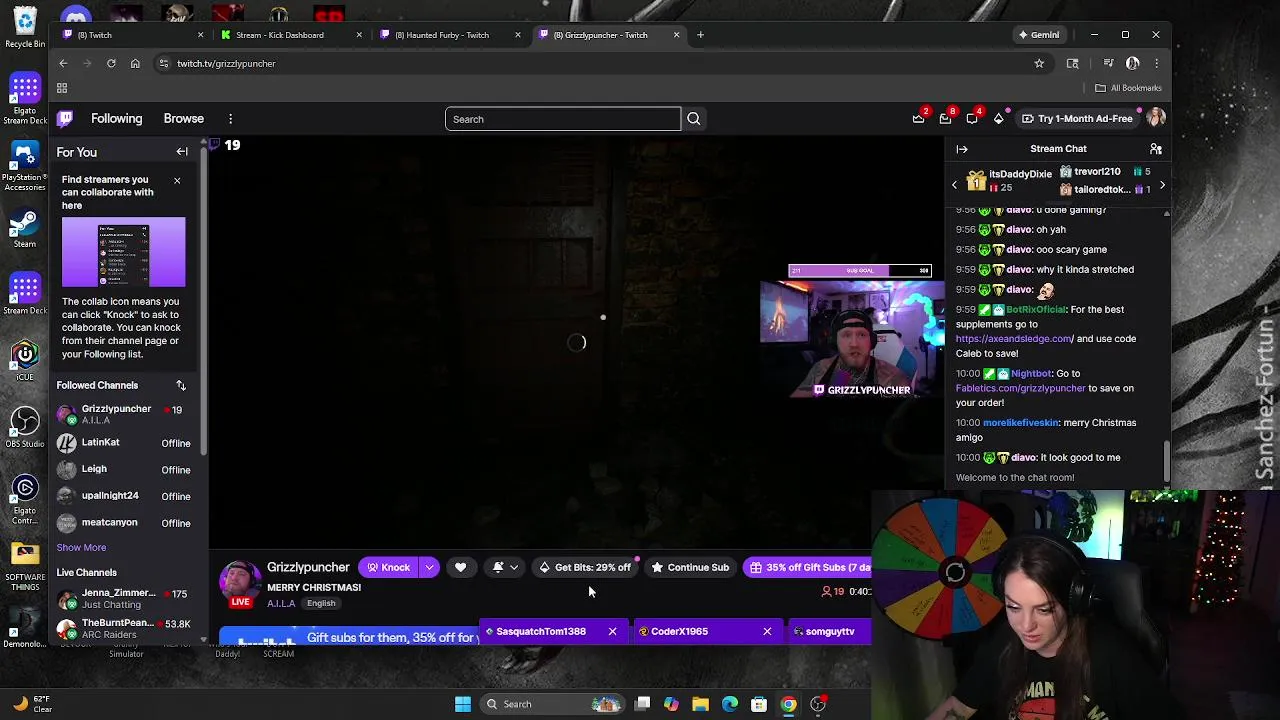Bookmark this page with the star icon

click(x=1039, y=63)
